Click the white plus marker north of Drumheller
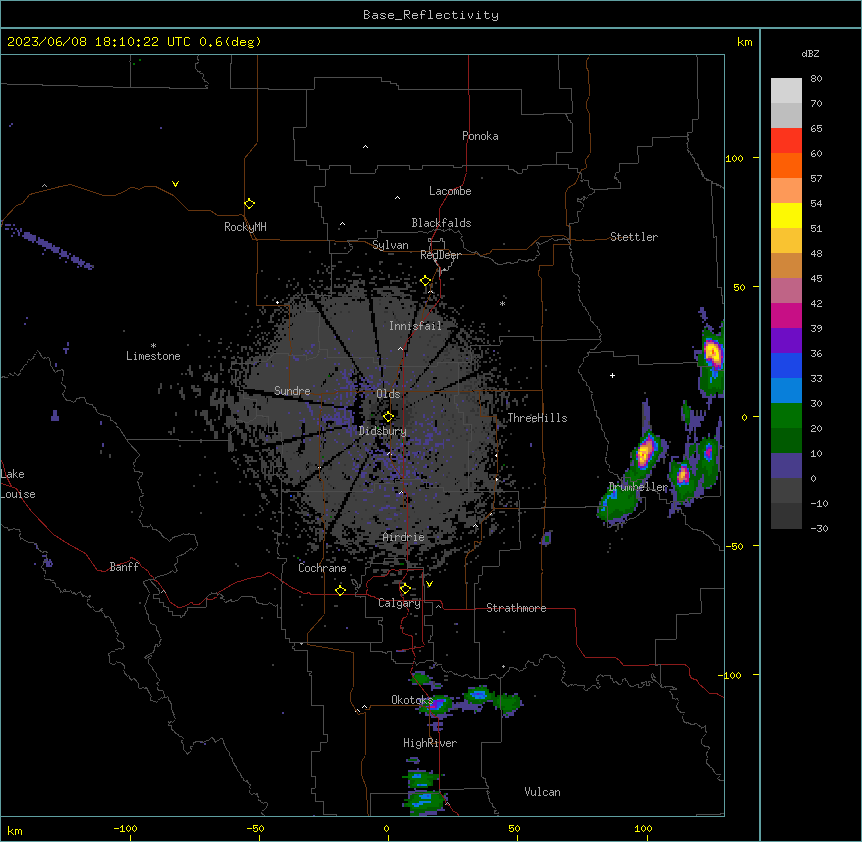This screenshot has height=842, width=862. (x=612, y=375)
